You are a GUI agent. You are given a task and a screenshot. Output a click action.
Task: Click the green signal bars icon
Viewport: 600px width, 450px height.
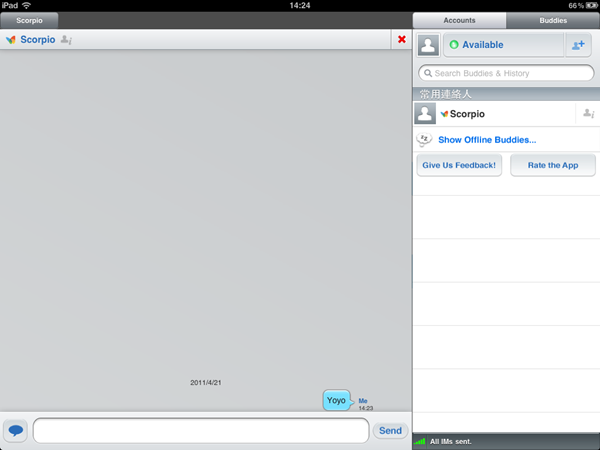pos(420,441)
